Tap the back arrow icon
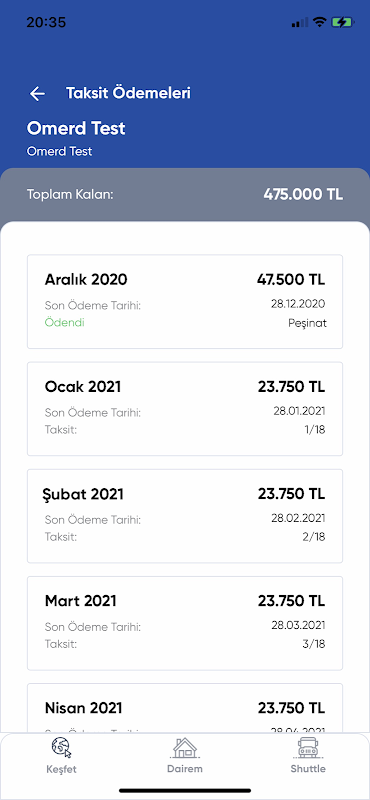Viewport: 370px width, 800px height. pyautogui.click(x=37, y=93)
